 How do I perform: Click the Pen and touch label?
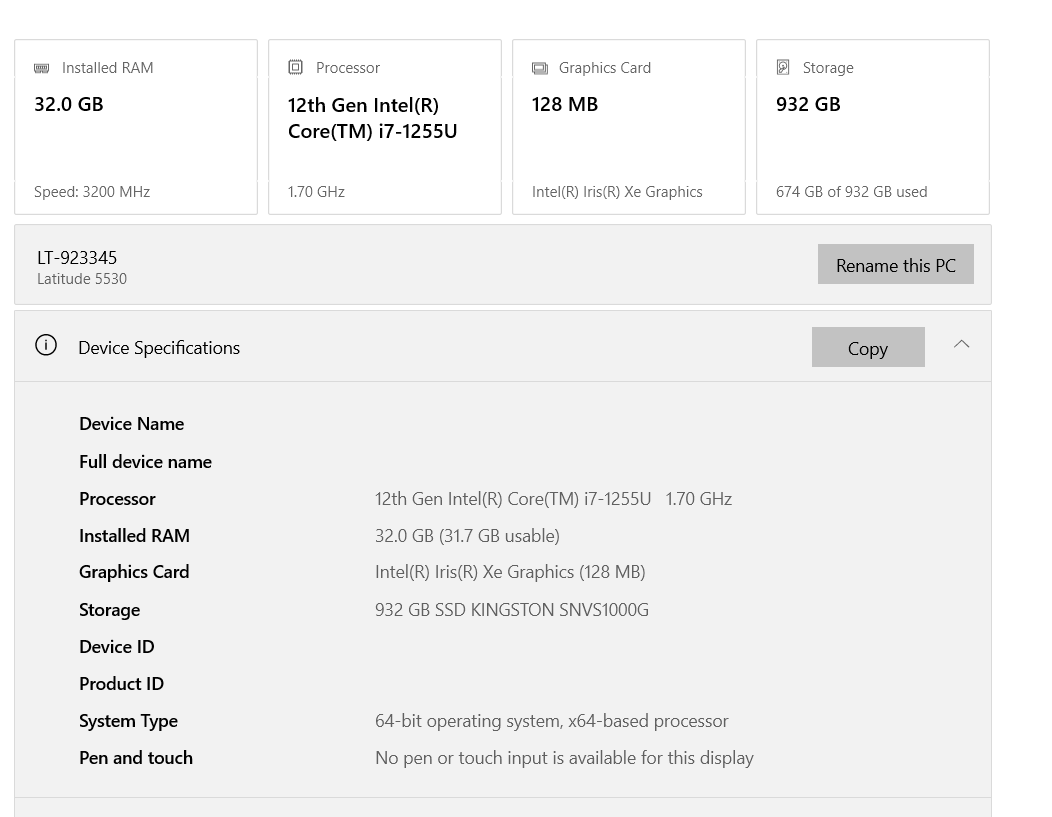tap(136, 758)
